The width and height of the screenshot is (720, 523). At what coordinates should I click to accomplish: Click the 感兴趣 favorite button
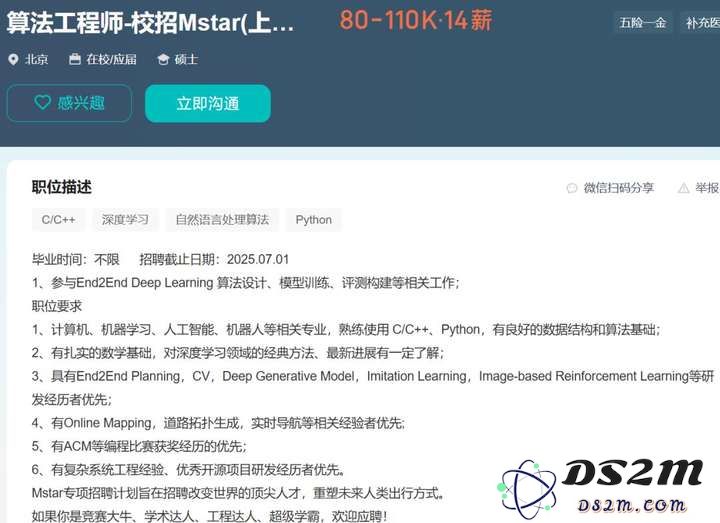[69, 103]
